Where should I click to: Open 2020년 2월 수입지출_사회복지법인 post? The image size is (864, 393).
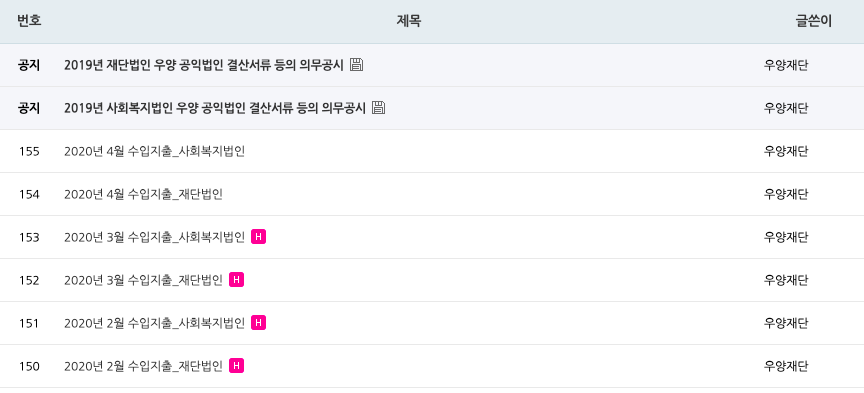pos(154,323)
